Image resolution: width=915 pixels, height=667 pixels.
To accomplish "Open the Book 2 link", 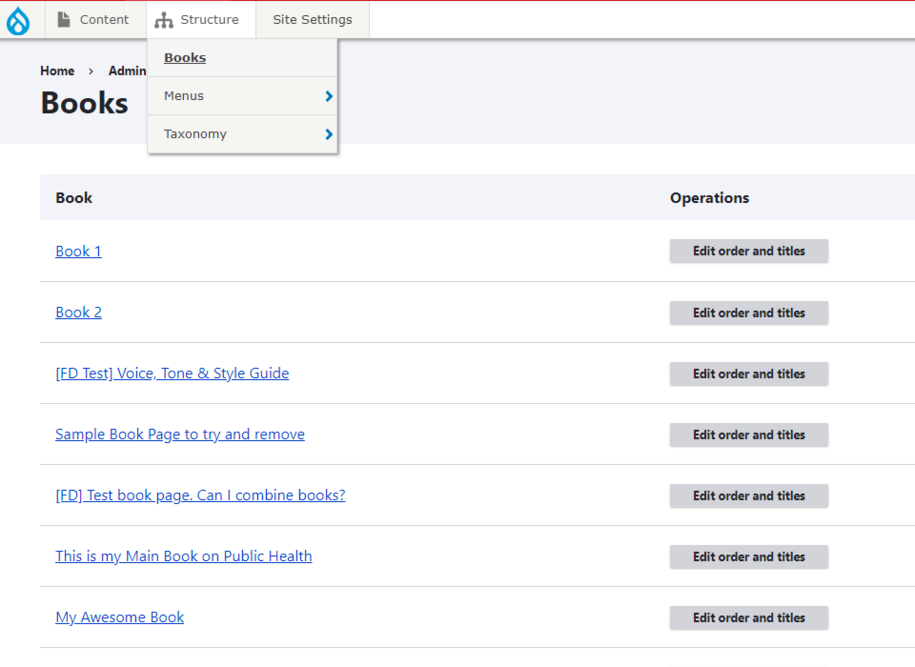I will 78,312.
